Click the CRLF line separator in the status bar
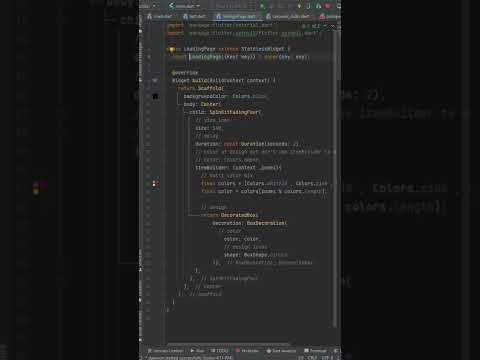The height and width of the screenshot is (360, 480). click(312, 357)
